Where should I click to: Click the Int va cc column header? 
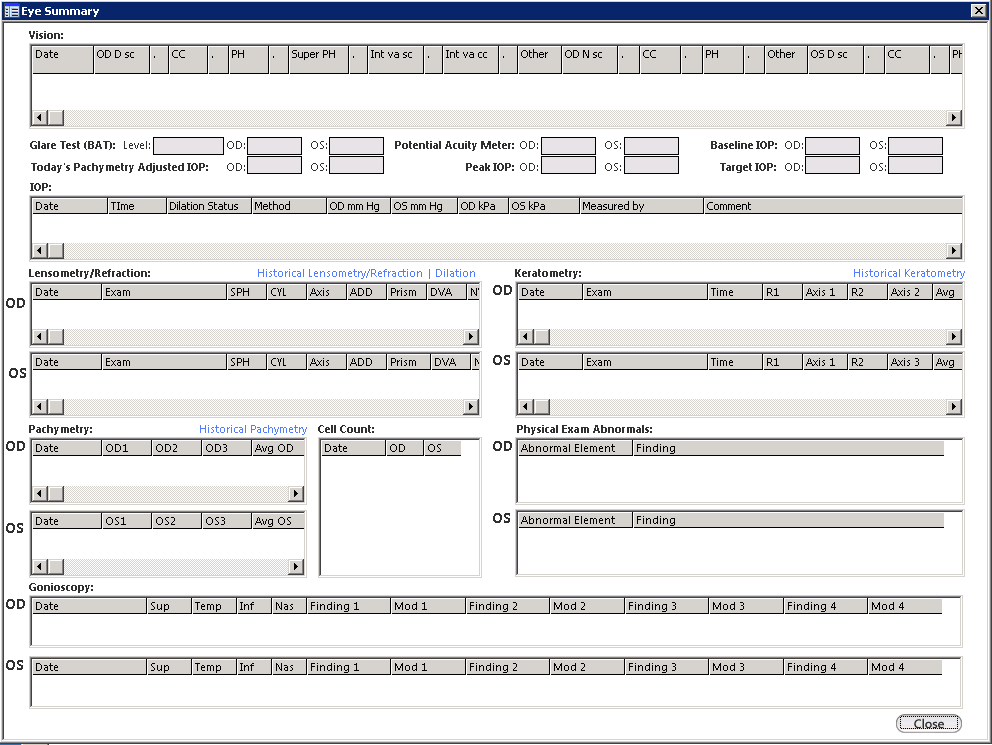pos(471,59)
